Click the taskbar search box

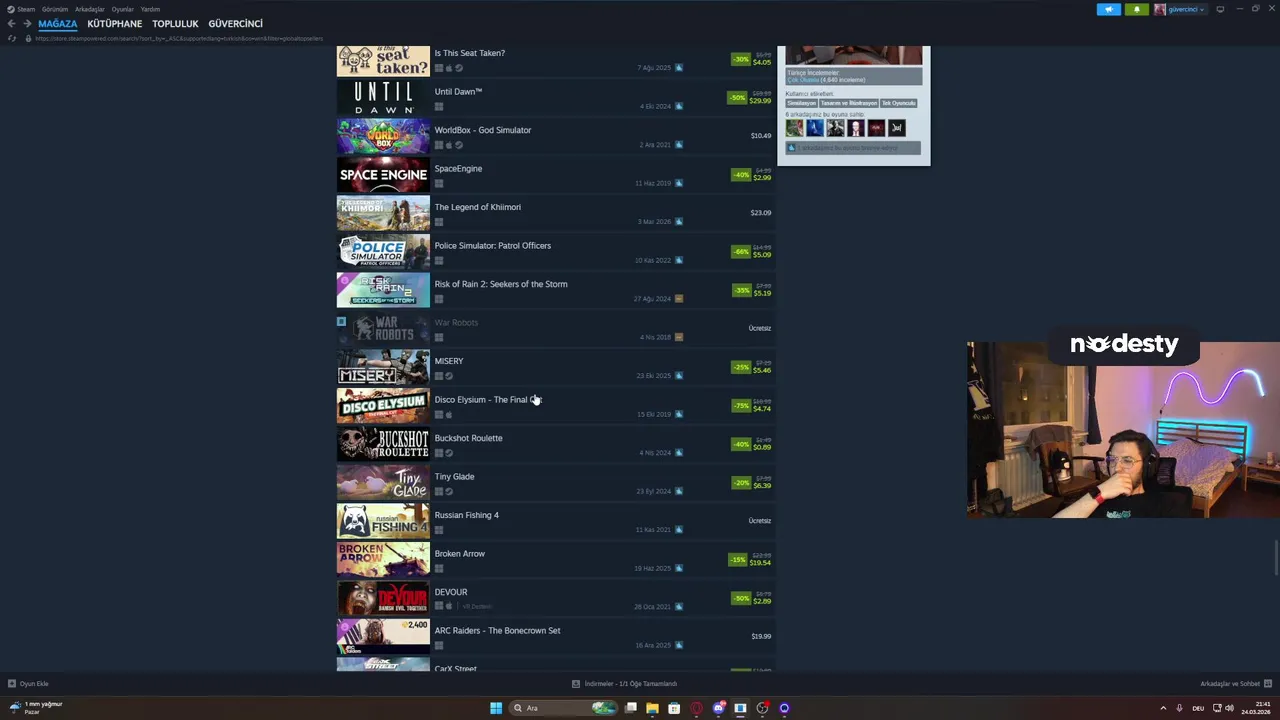coord(563,708)
